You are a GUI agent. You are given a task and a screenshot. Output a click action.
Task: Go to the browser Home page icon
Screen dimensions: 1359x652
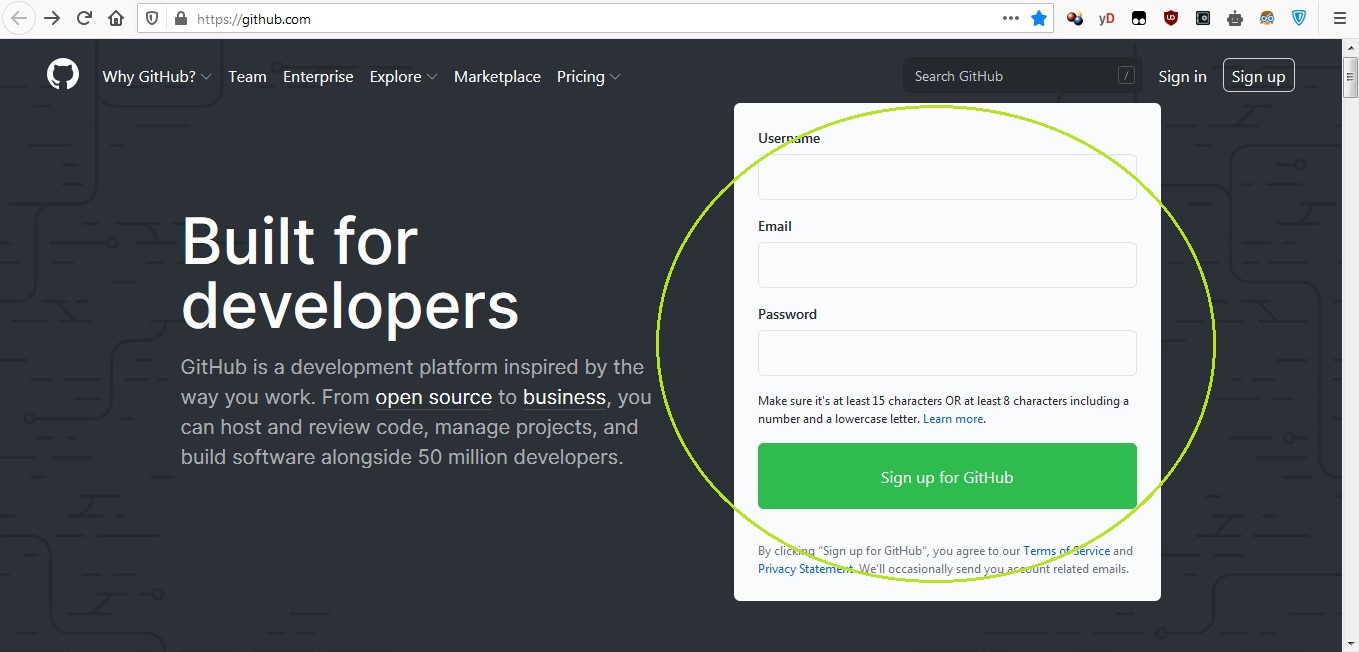[x=116, y=18]
